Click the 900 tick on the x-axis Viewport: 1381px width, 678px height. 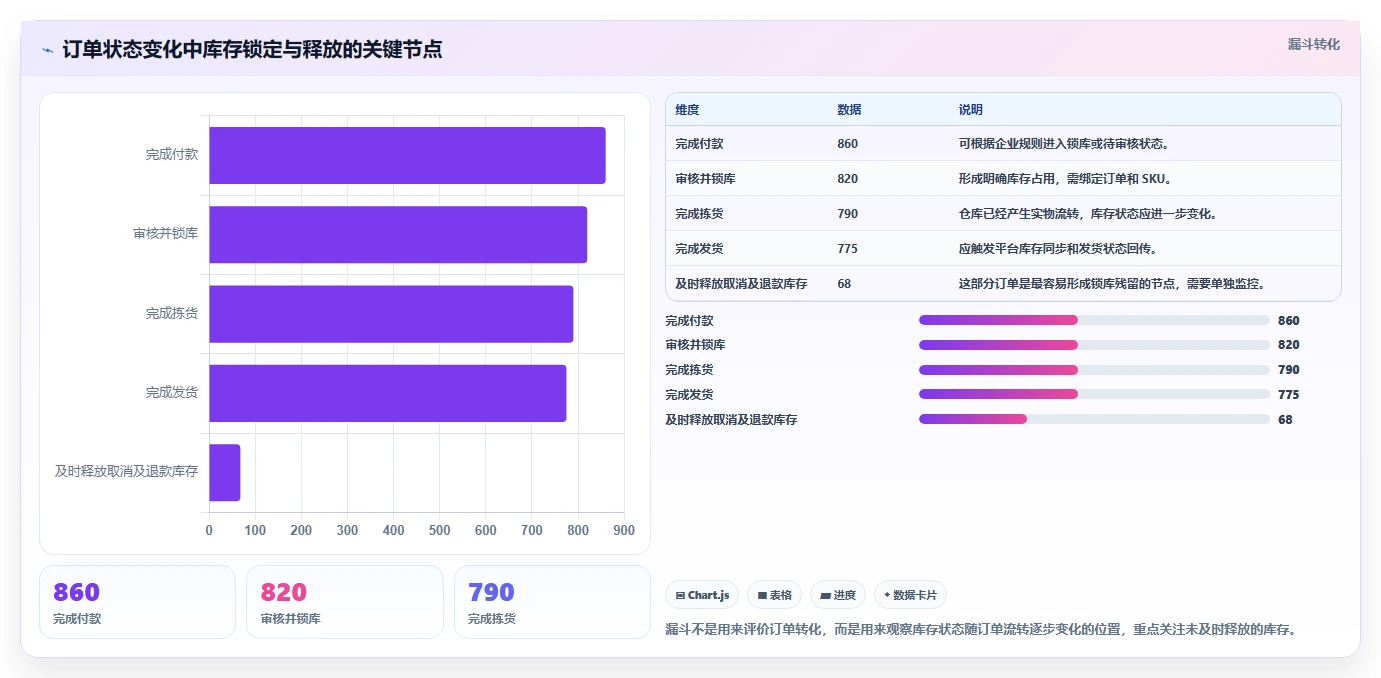624,531
